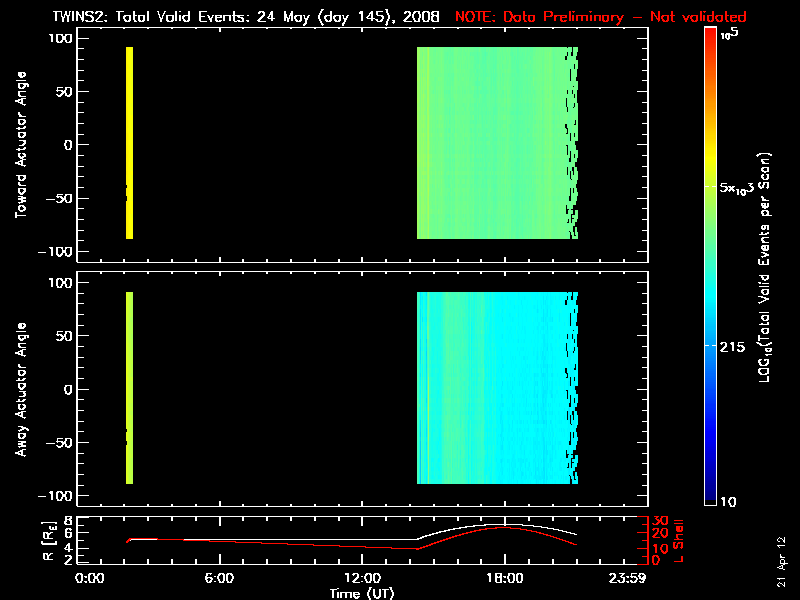This screenshot has width=800, height=600.
Task: Click the 'R [RE]' axis label
Action: [49, 541]
